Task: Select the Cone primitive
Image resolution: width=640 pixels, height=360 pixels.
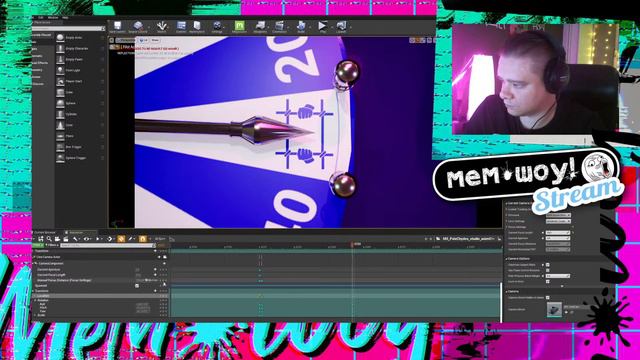Action: [80, 125]
